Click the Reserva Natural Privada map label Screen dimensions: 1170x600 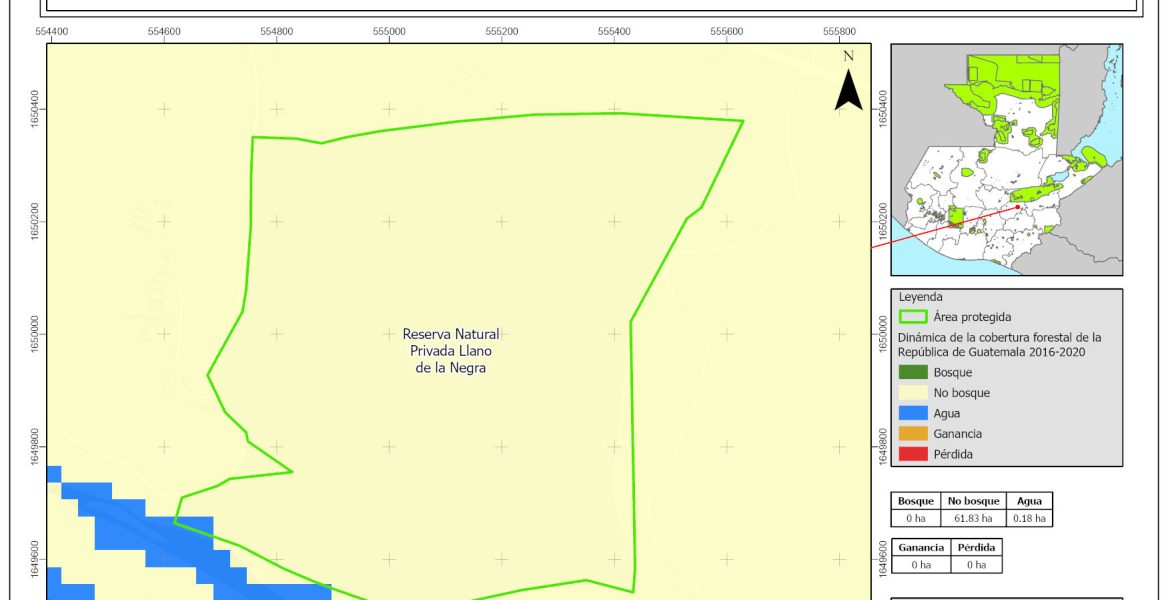tap(450, 351)
